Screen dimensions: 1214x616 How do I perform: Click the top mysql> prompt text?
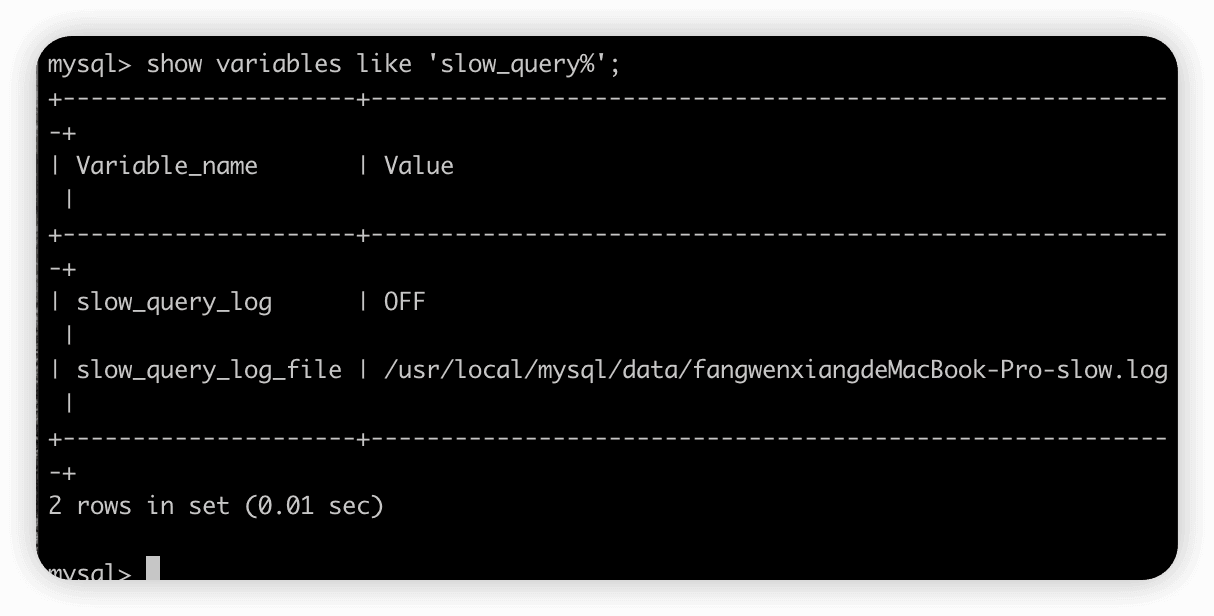pyautogui.click(x=90, y=64)
